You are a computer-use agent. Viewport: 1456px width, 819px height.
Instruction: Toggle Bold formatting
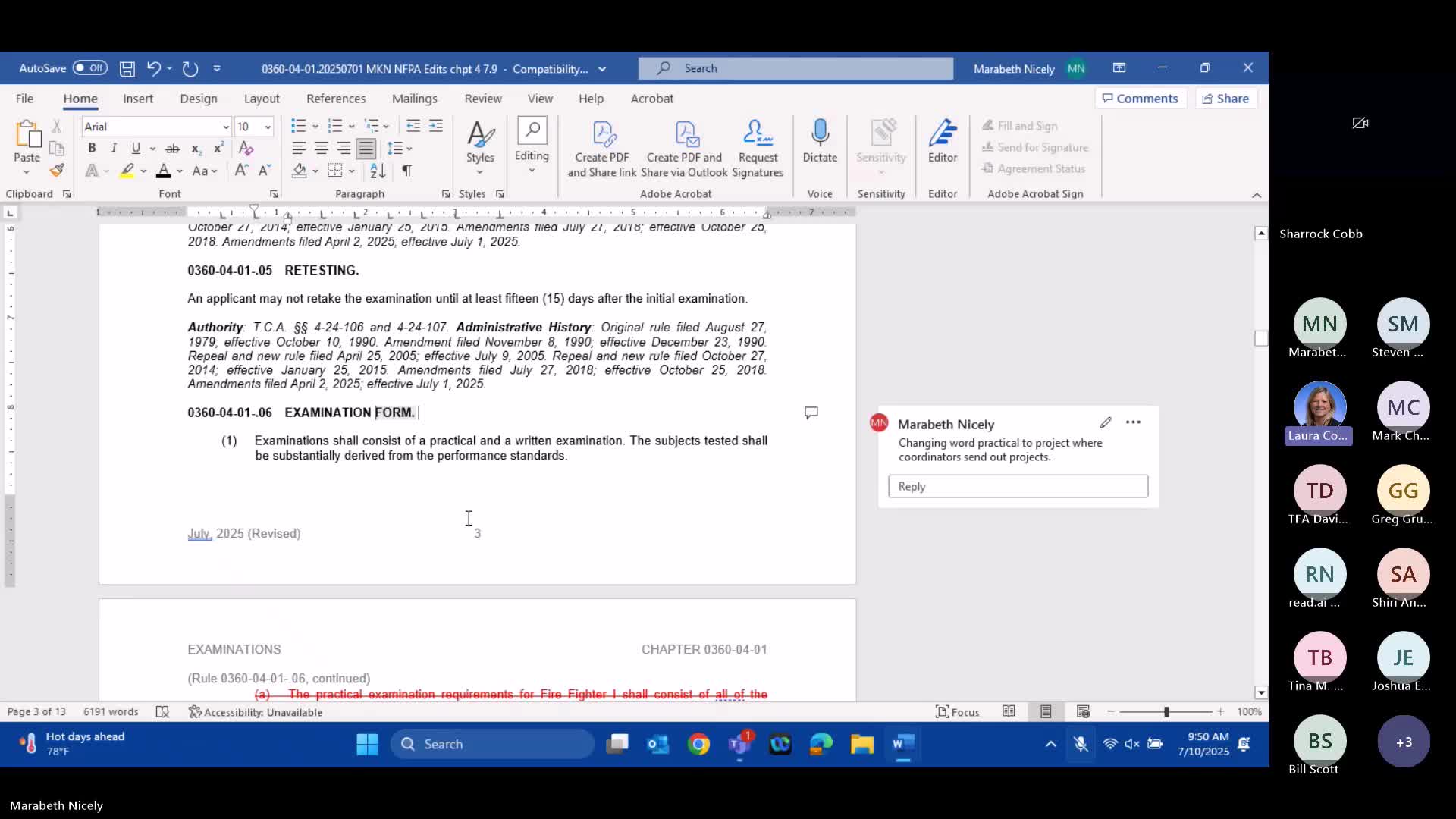tap(92, 148)
